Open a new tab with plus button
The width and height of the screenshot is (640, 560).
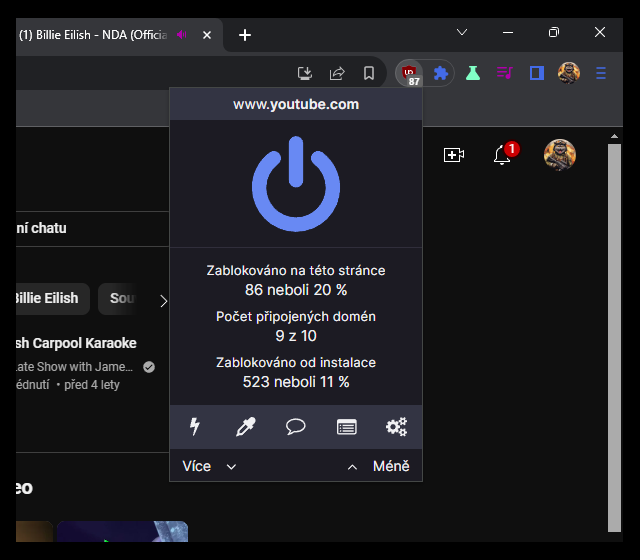click(x=244, y=35)
